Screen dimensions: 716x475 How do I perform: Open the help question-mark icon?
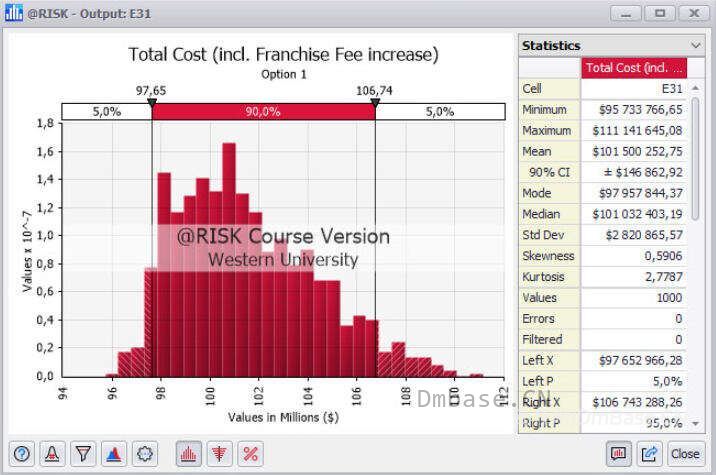click(x=21, y=454)
